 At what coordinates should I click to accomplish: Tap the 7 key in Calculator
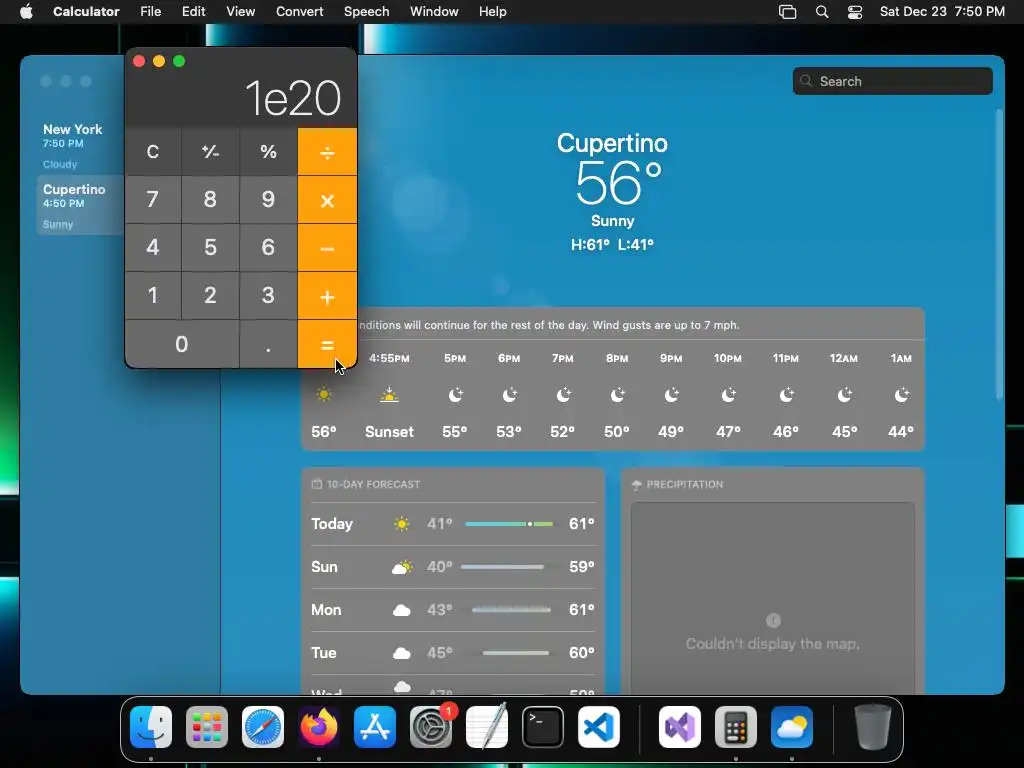tap(153, 200)
